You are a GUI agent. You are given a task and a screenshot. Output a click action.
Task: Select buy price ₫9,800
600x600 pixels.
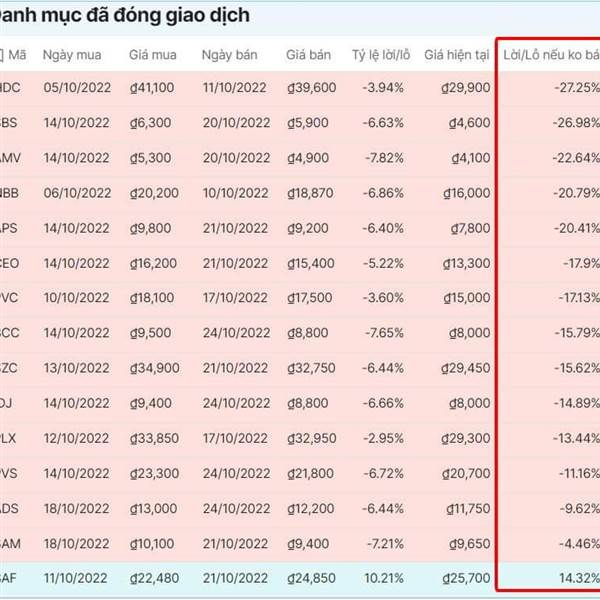150,228
